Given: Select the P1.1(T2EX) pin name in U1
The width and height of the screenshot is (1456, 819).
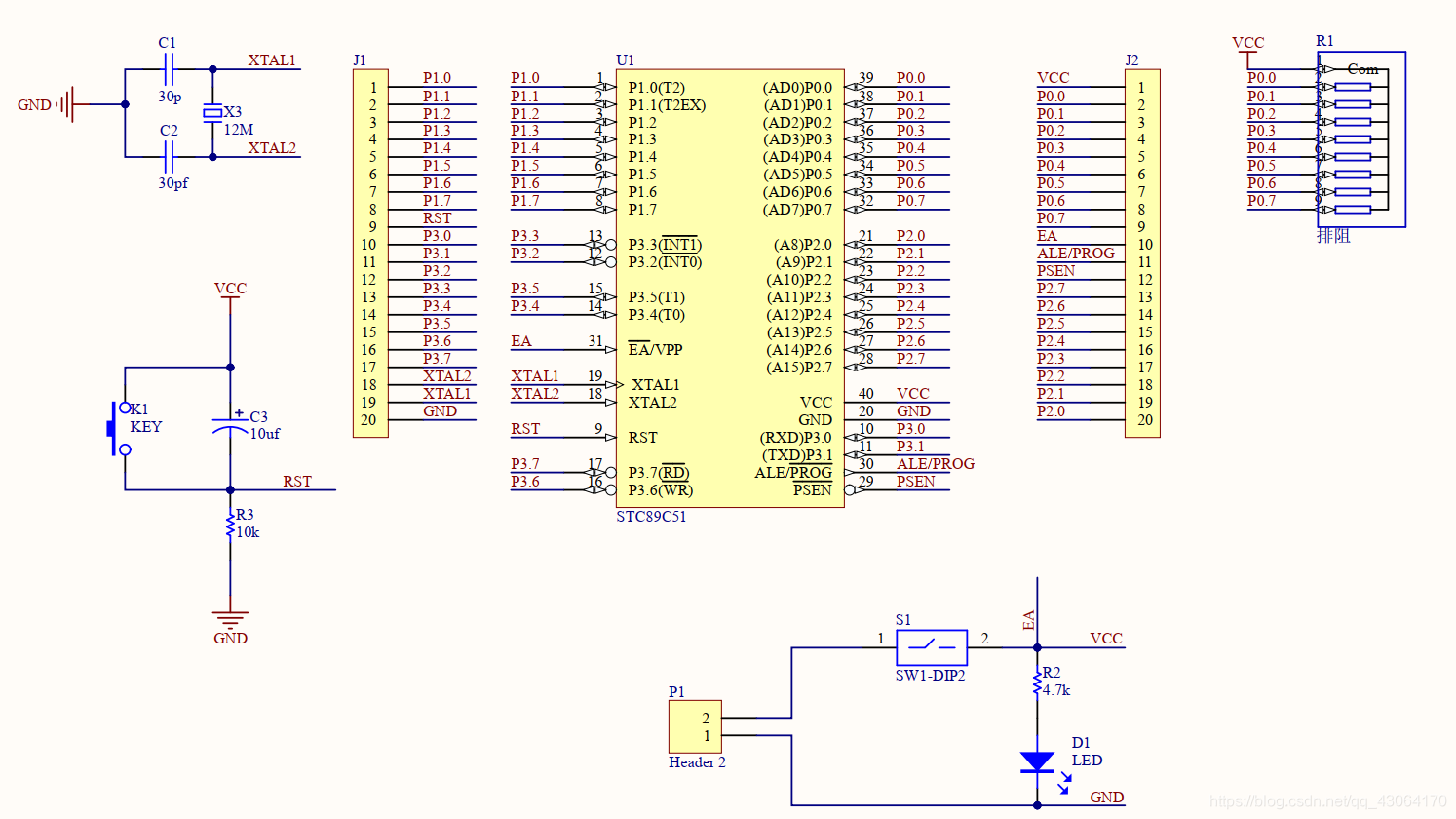Looking at the screenshot, I should 667,105.
